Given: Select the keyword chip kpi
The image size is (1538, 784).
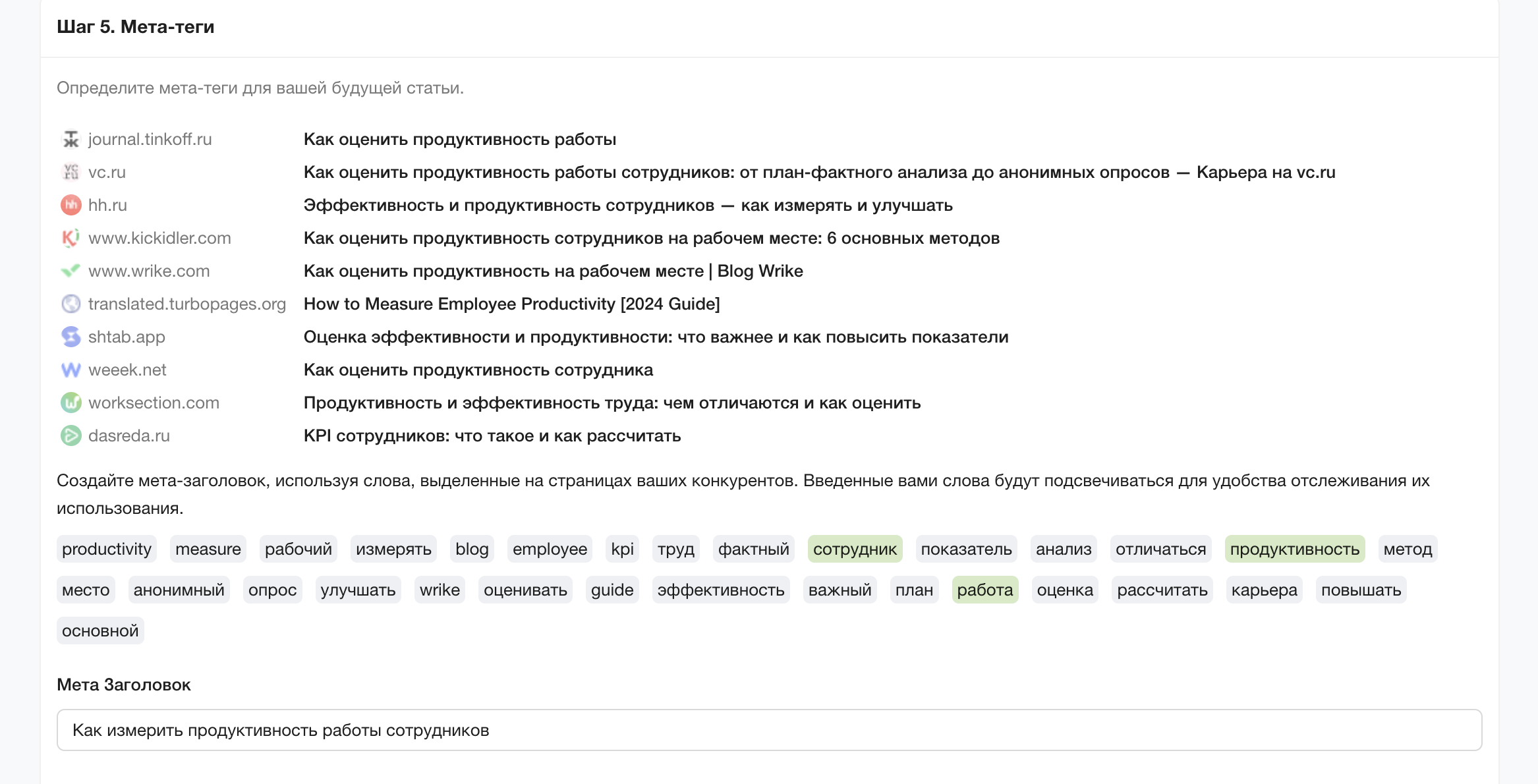Looking at the screenshot, I should pos(621,548).
